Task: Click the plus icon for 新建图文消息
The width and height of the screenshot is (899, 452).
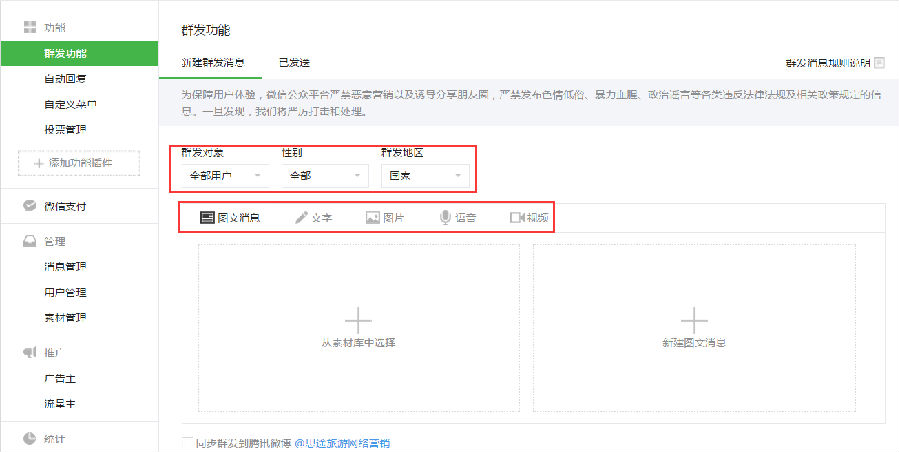Action: [694, 319]
